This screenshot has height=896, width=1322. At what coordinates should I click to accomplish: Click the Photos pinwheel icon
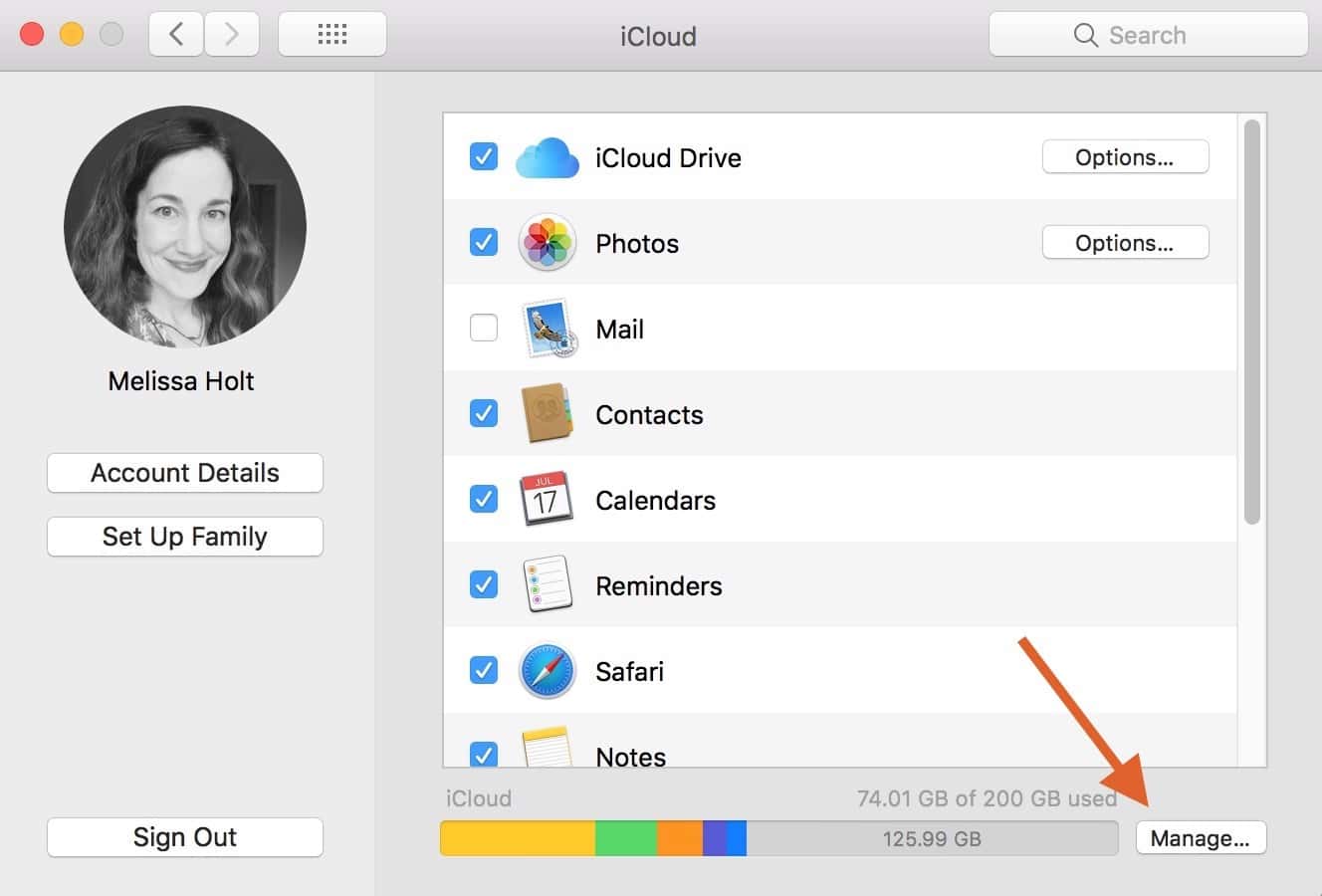[547, 243]
